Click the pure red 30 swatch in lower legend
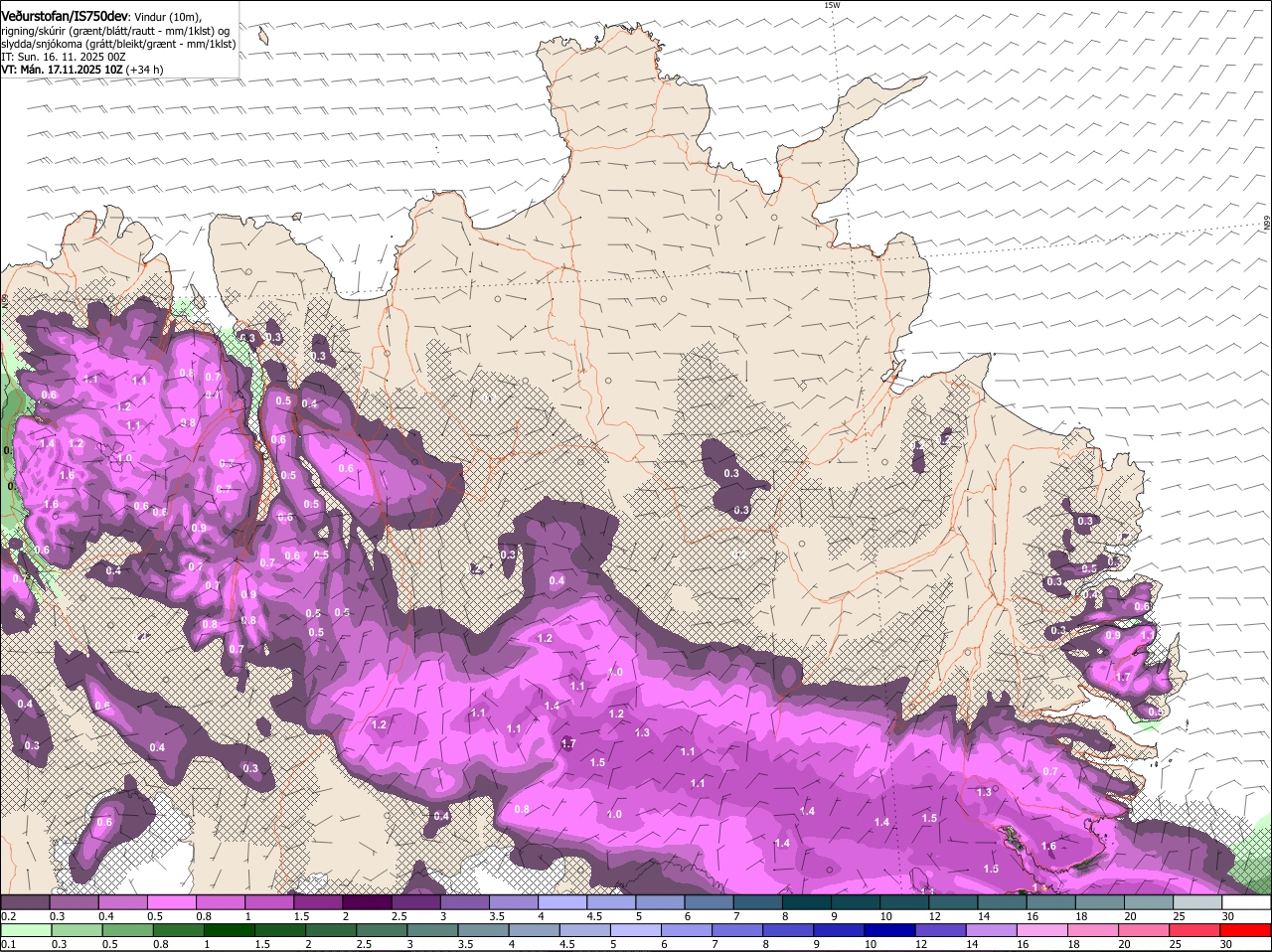 pyautogui.click(x=1246, y=930)
